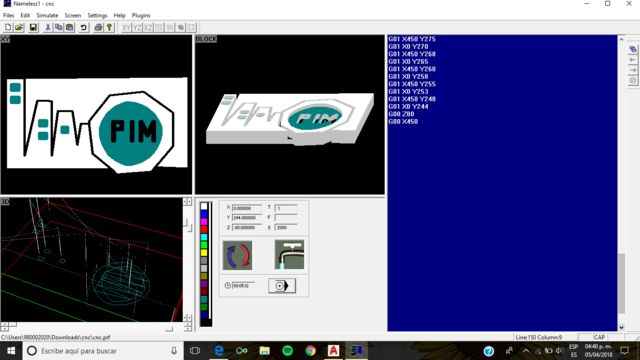This screenshot has height=360, width=640.
Task: Click the X coordinate field
Action: click(247, 208)
